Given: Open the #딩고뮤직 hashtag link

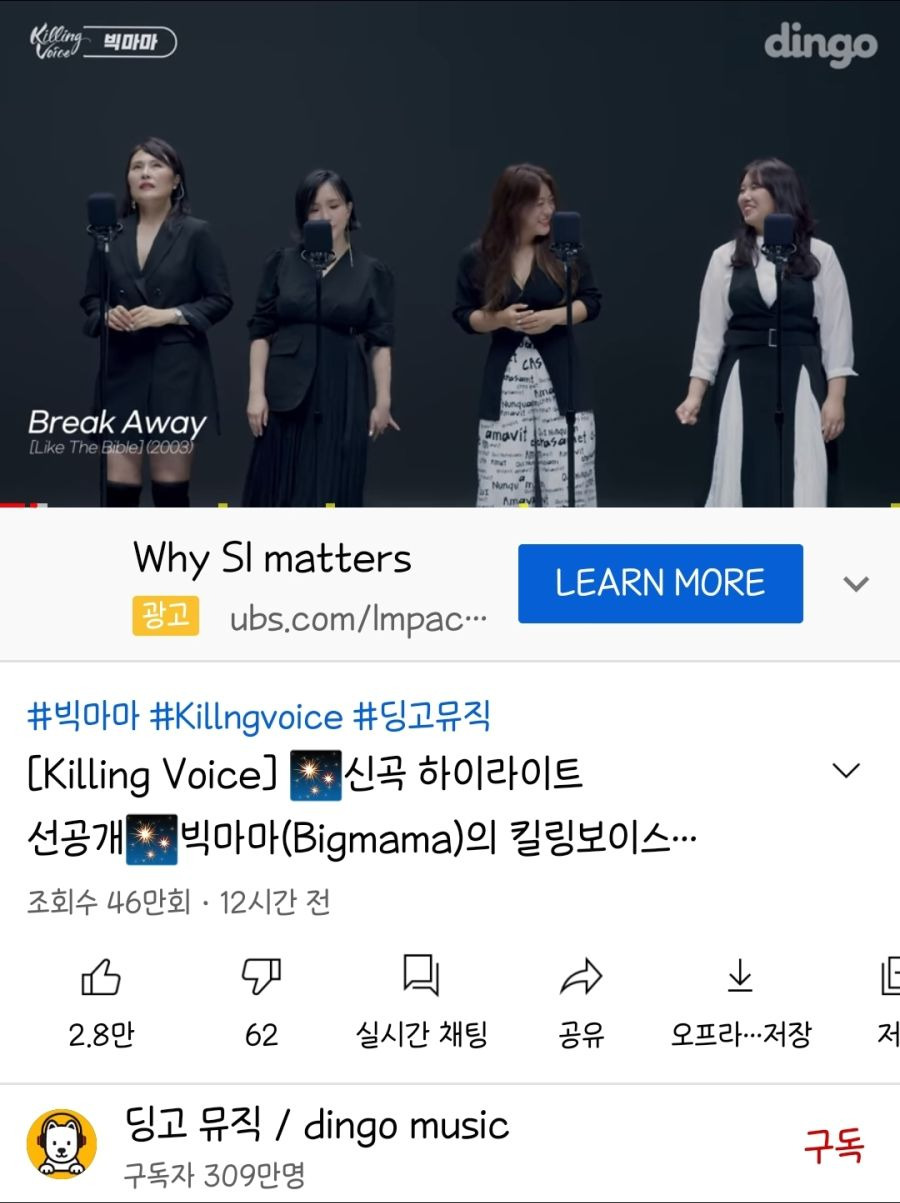Looking at the screenshot, I should click(x=422, y=716).
